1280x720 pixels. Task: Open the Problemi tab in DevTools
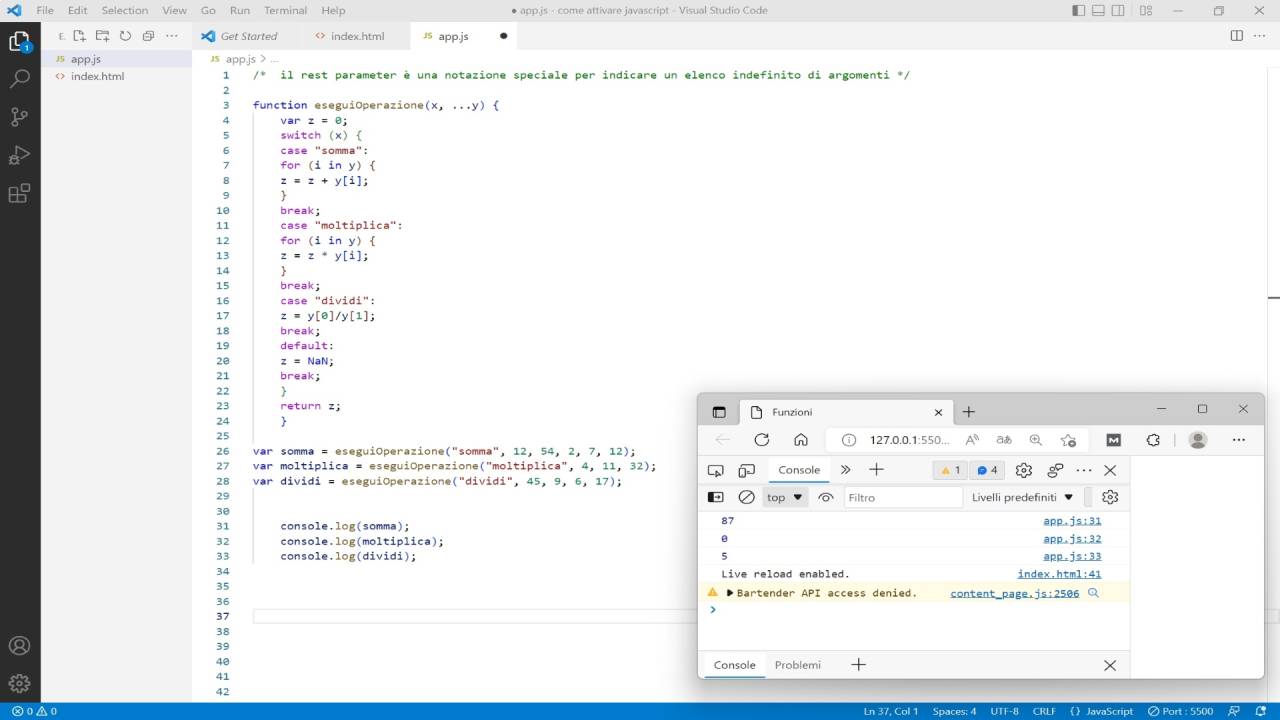pyautogui.click(x=797, y=665)
